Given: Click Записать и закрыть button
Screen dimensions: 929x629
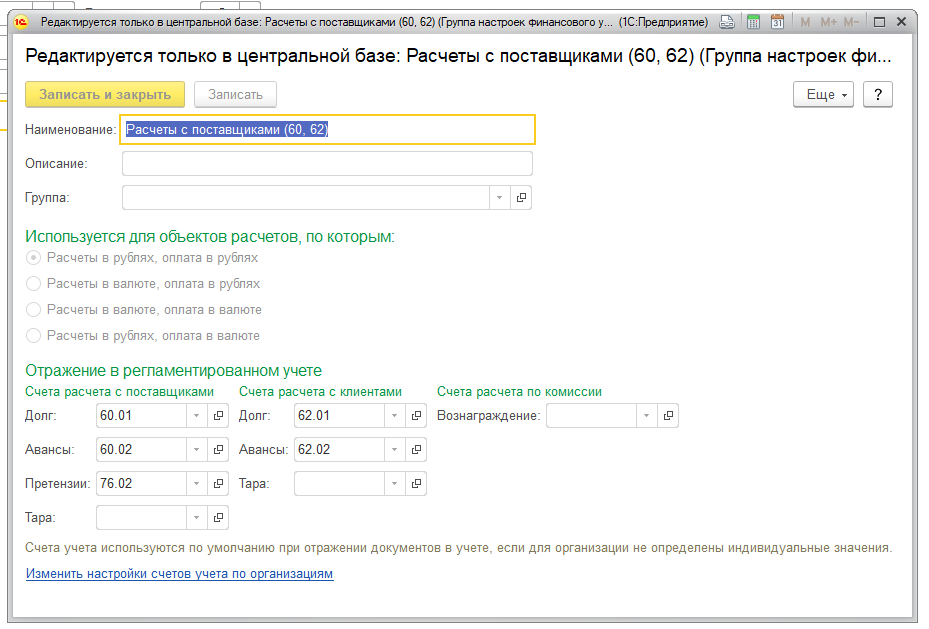Looking at the screenshot, I should [105, 94].
